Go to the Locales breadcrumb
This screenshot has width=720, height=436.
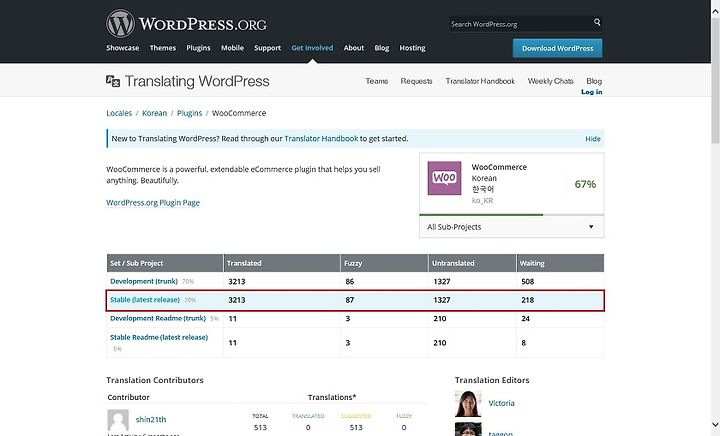(119, 113)
